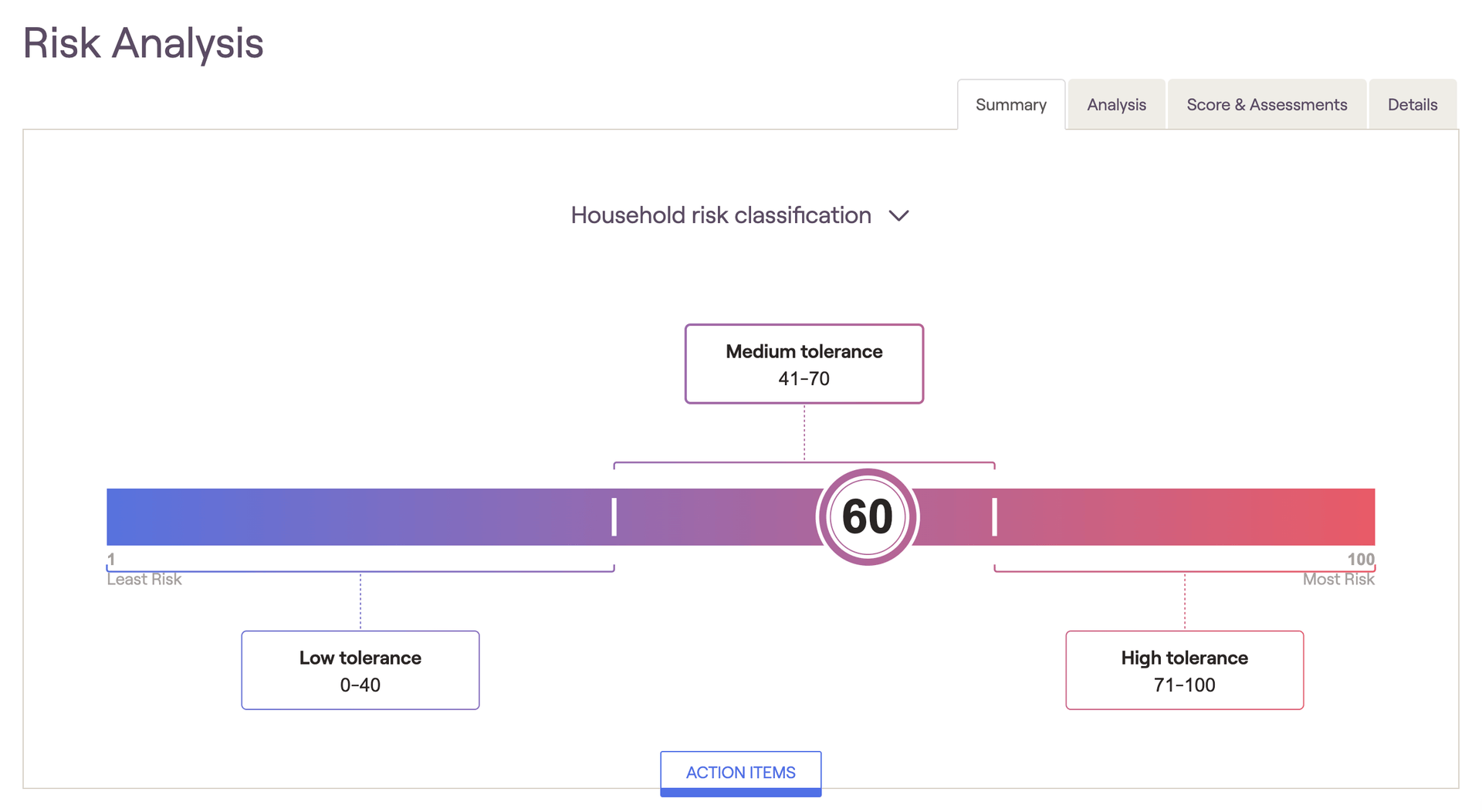Click the 60 risk score marker

(x=867, y=516)
